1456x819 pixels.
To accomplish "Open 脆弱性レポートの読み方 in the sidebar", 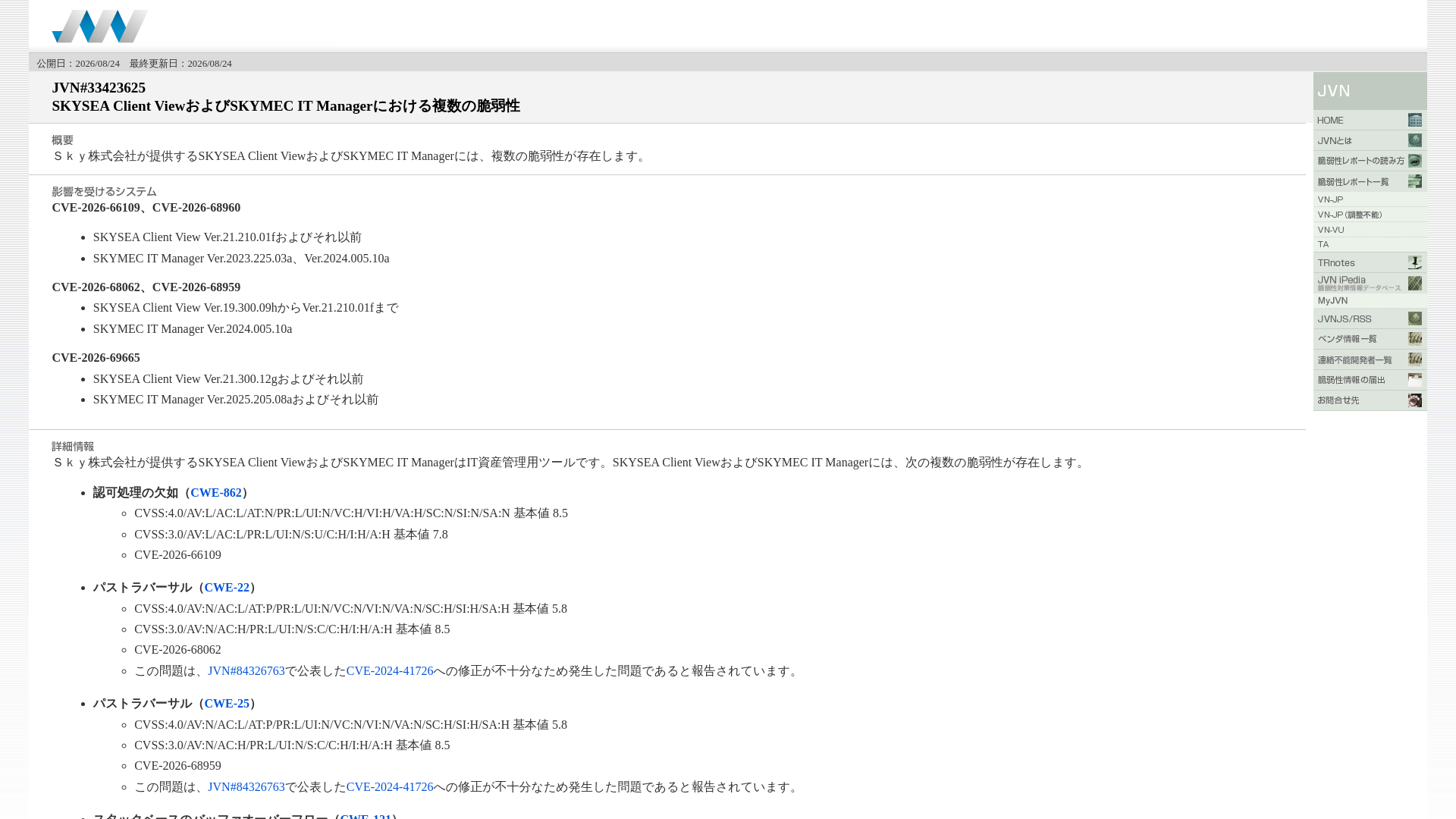I will point(1370,161).
